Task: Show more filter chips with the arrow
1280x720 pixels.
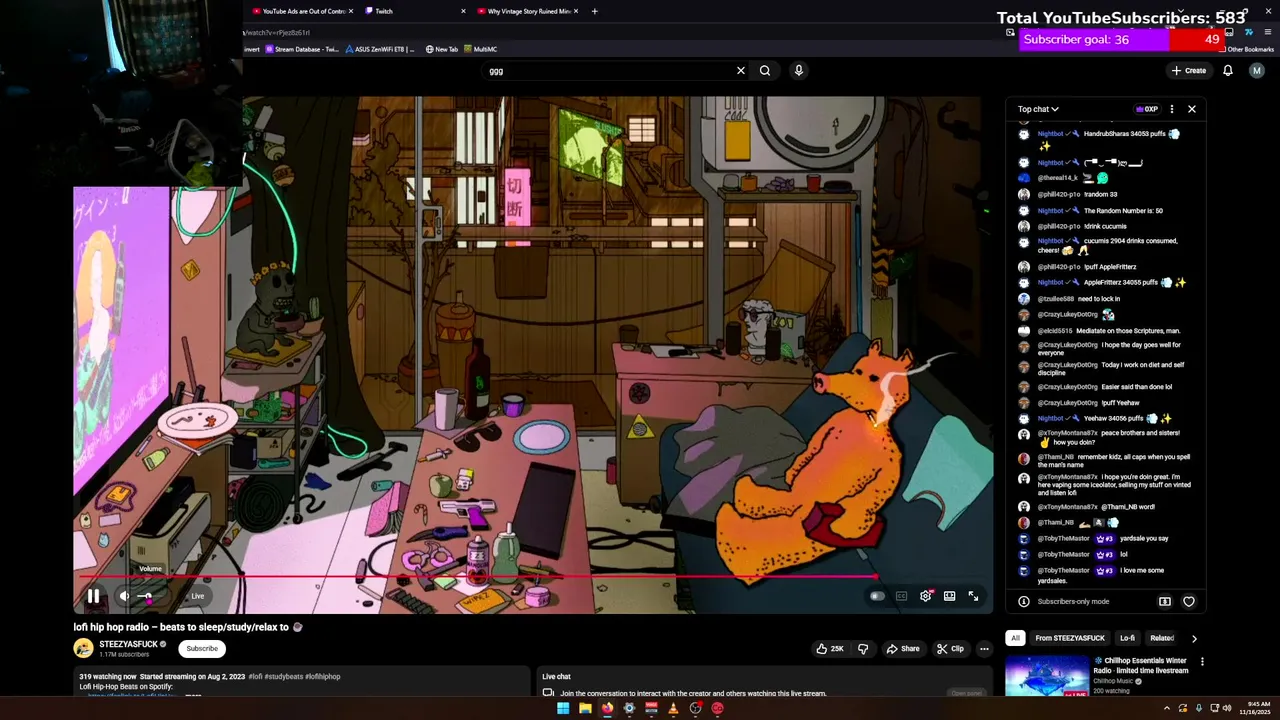Action: [x=1194, y=638]
